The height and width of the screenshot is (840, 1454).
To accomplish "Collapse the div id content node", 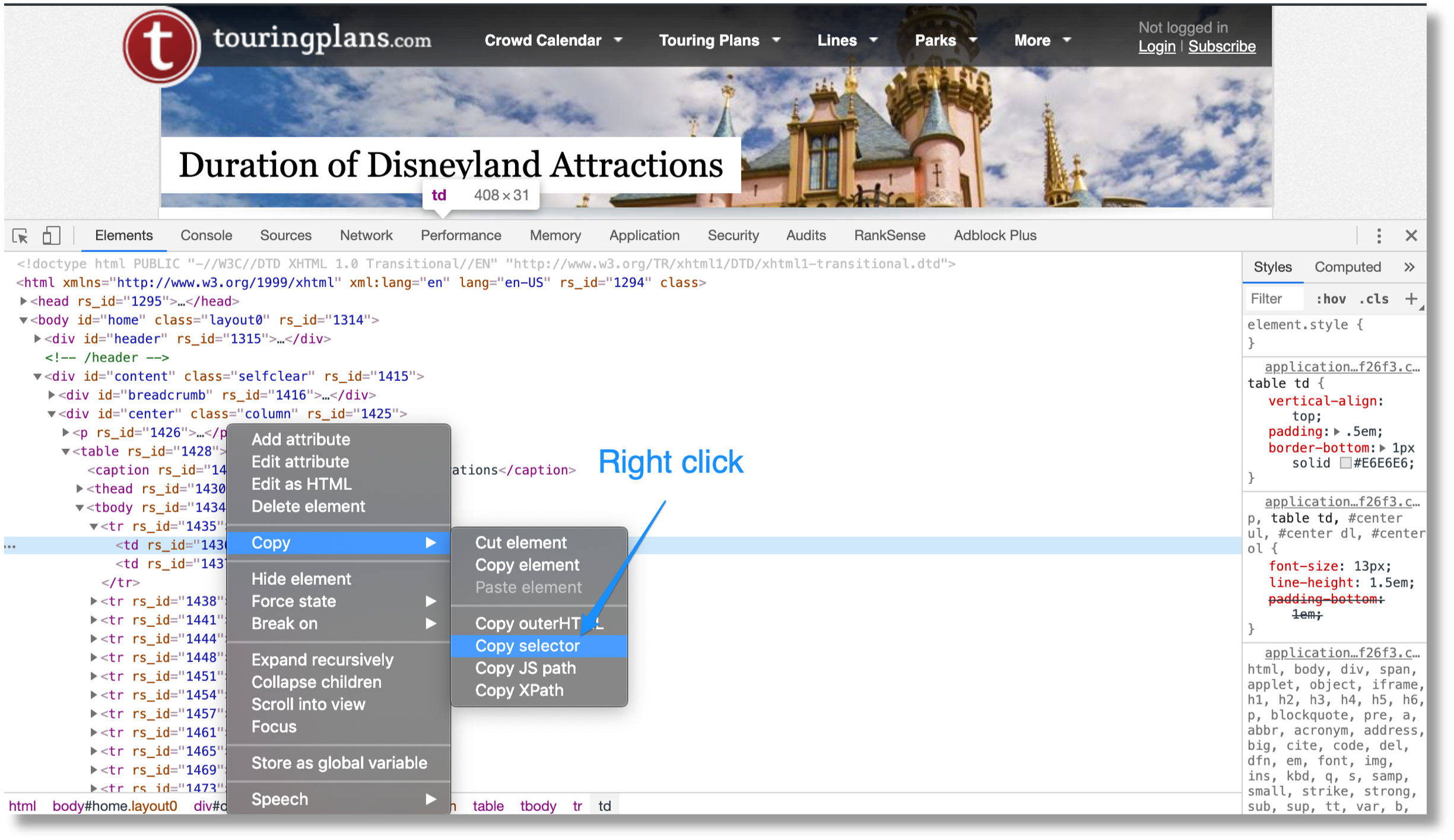I will click(x=37, y=376).
